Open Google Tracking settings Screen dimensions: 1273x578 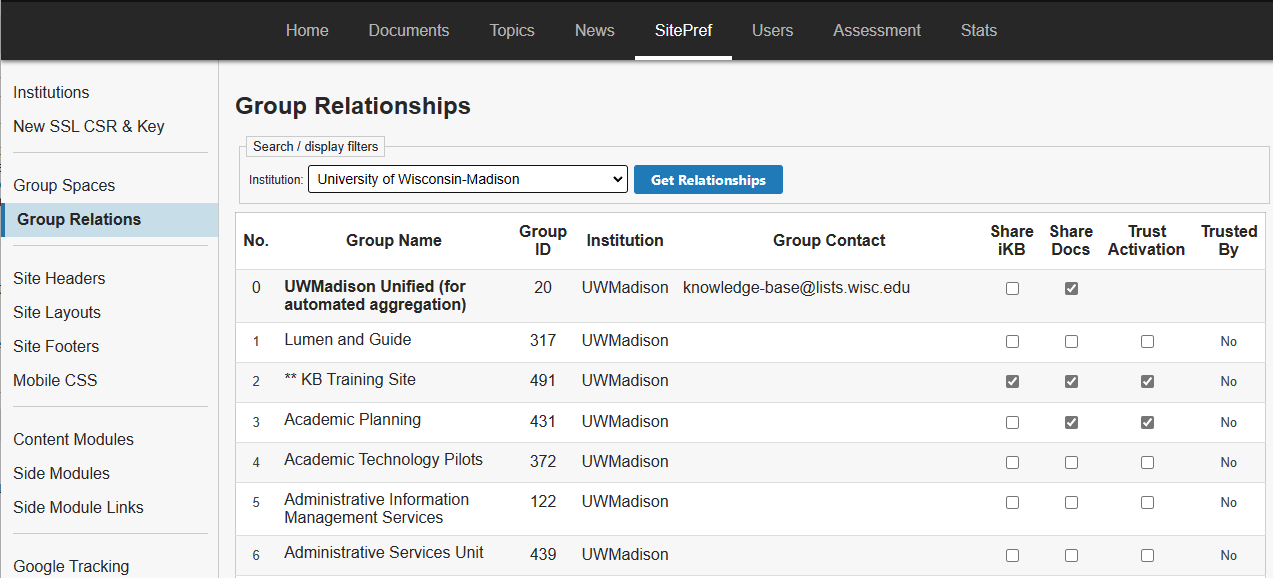pos(71,566)
